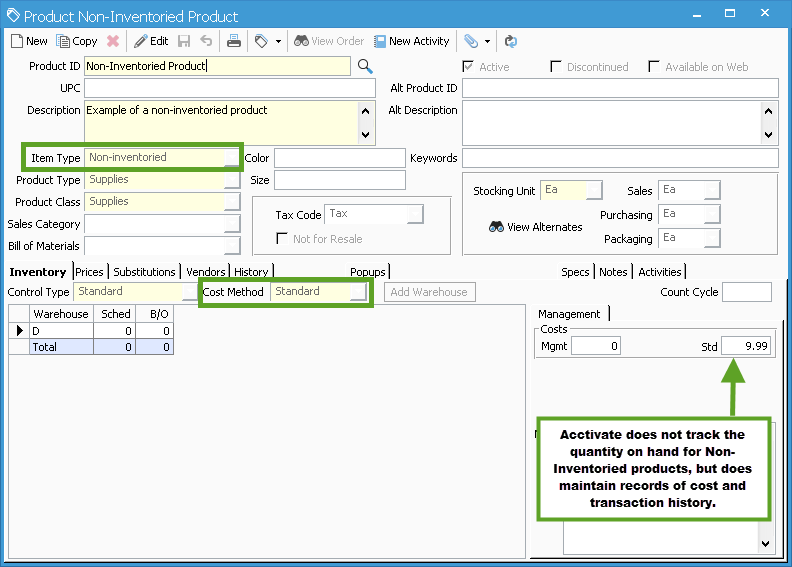The height and width of the screenshot is (567, 792).
Task: Open the Sales Category dropdown
Action: [x=232, y=224]
